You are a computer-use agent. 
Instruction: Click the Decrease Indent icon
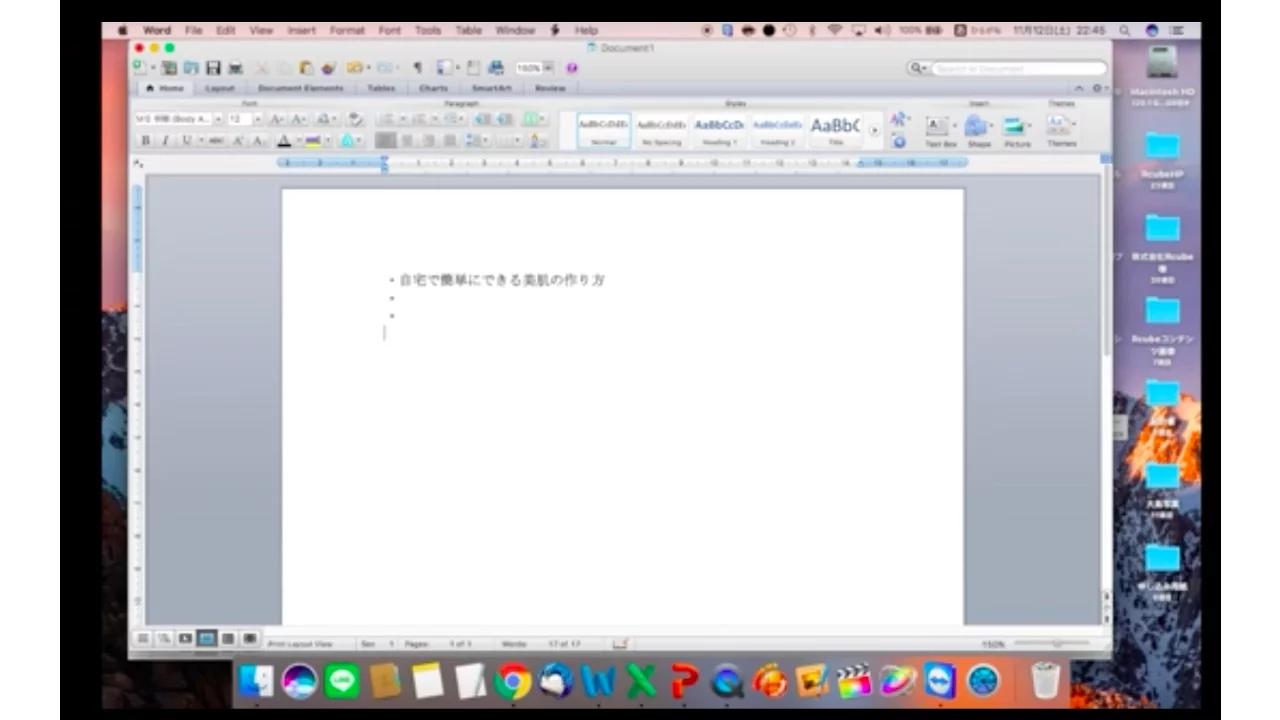pyautogui.click(x=481, y=119)
